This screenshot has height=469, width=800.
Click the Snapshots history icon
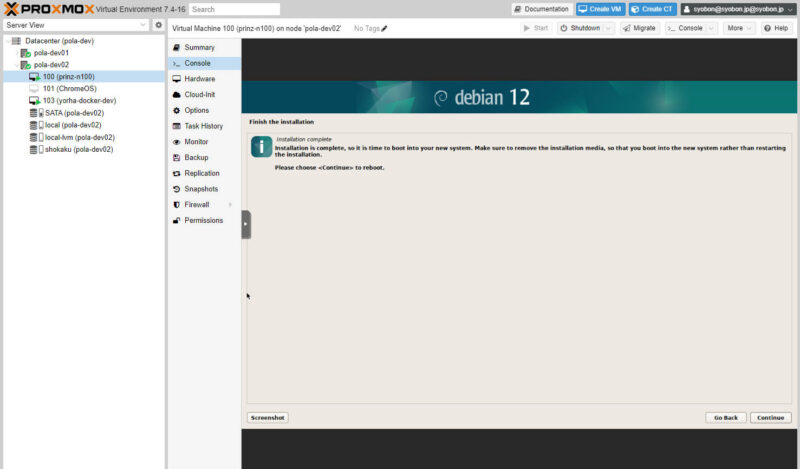point(177,189)
